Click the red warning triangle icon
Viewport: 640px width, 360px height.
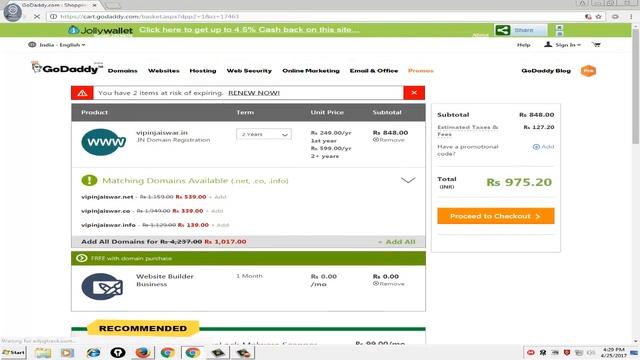[82, 93]
